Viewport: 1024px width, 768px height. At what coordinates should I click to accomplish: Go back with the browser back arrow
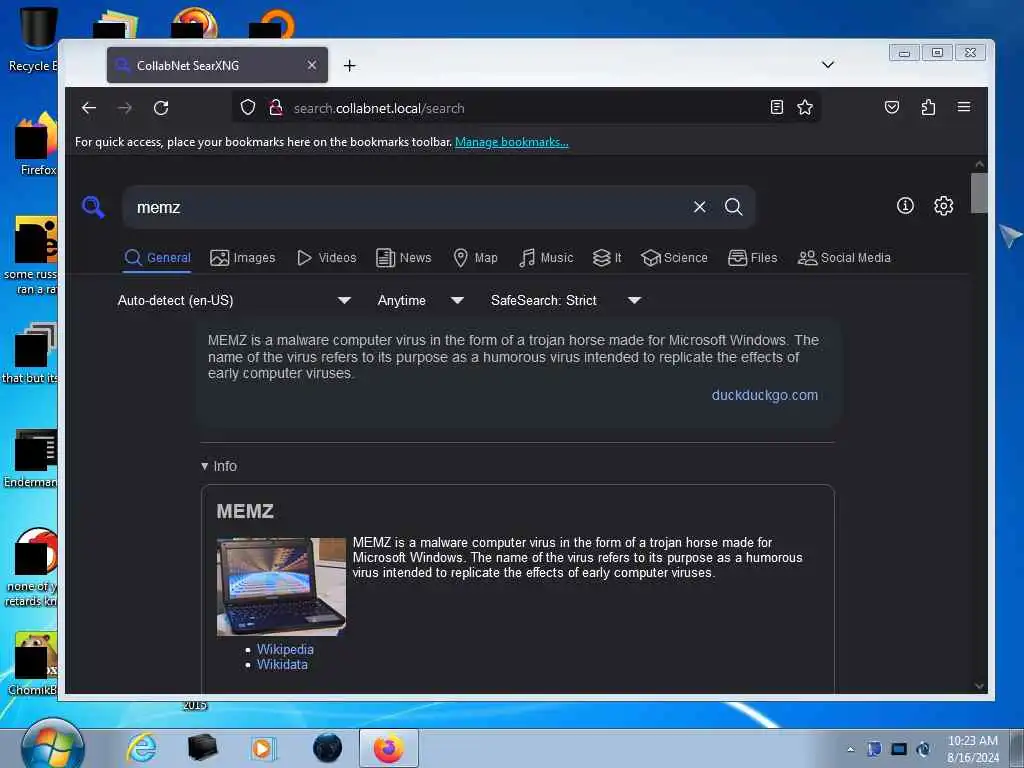pos(89,108)
